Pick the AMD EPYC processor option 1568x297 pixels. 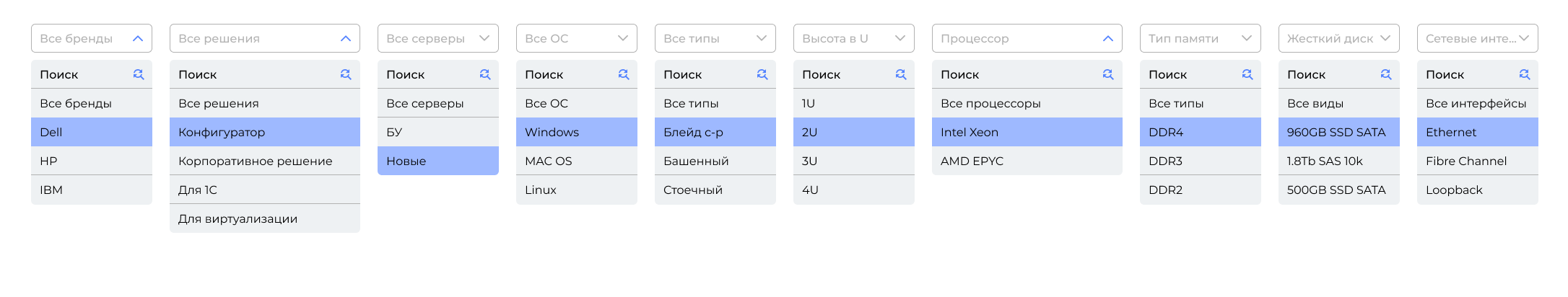click(x=1027, y=161)
